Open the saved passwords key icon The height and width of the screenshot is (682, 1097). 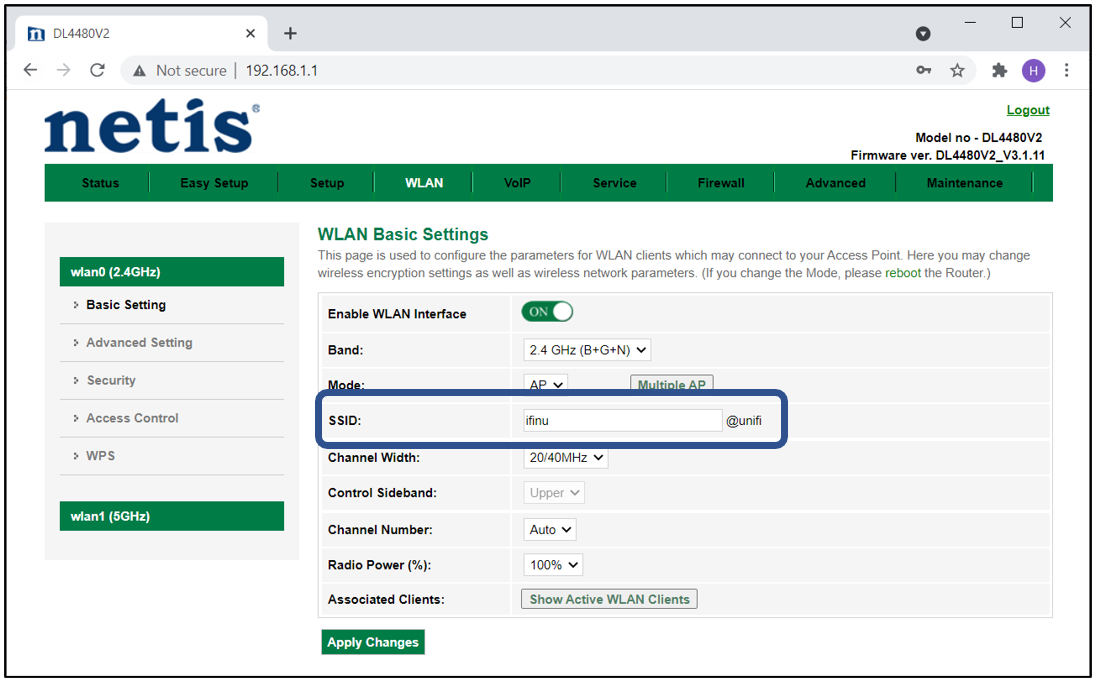[x=924, y=70]
